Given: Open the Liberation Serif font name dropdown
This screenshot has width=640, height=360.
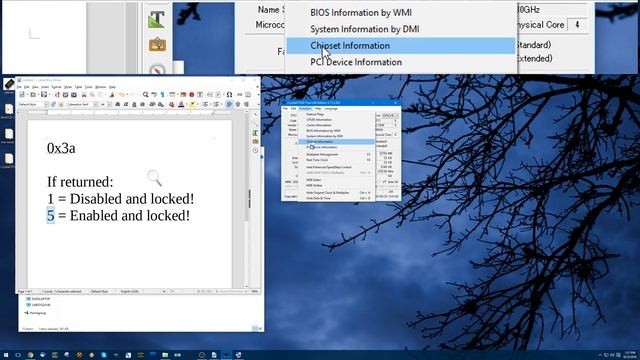Looking at the screenshot, I should click(x=96, y=104).
